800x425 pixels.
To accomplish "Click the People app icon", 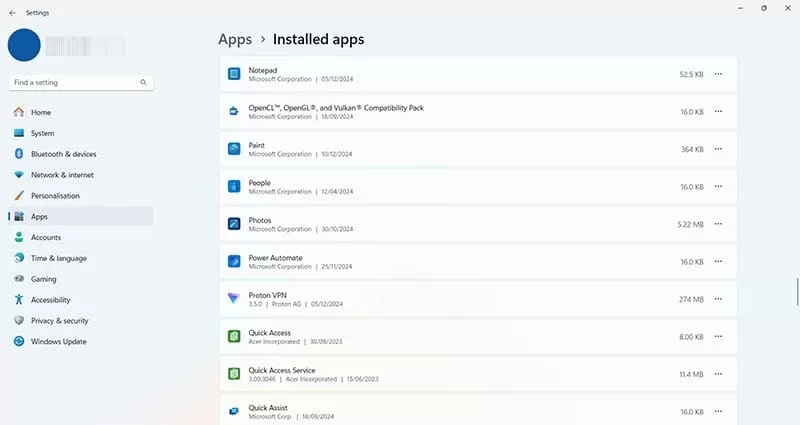I will (234, 186).
